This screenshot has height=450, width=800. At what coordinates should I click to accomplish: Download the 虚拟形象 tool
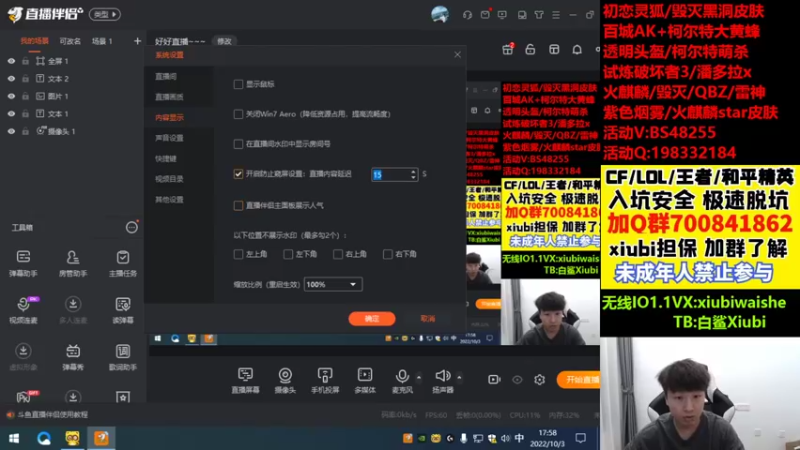tap(23, 357)
